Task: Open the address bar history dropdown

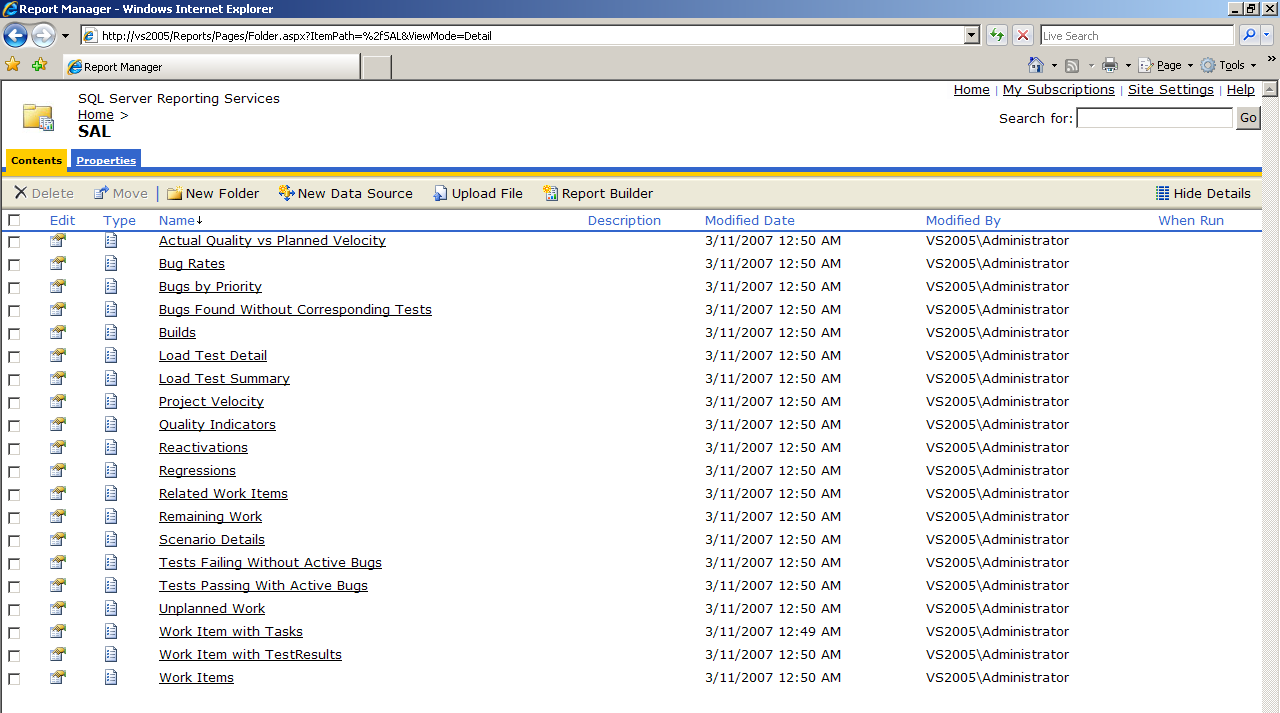Action: point(972,35)
